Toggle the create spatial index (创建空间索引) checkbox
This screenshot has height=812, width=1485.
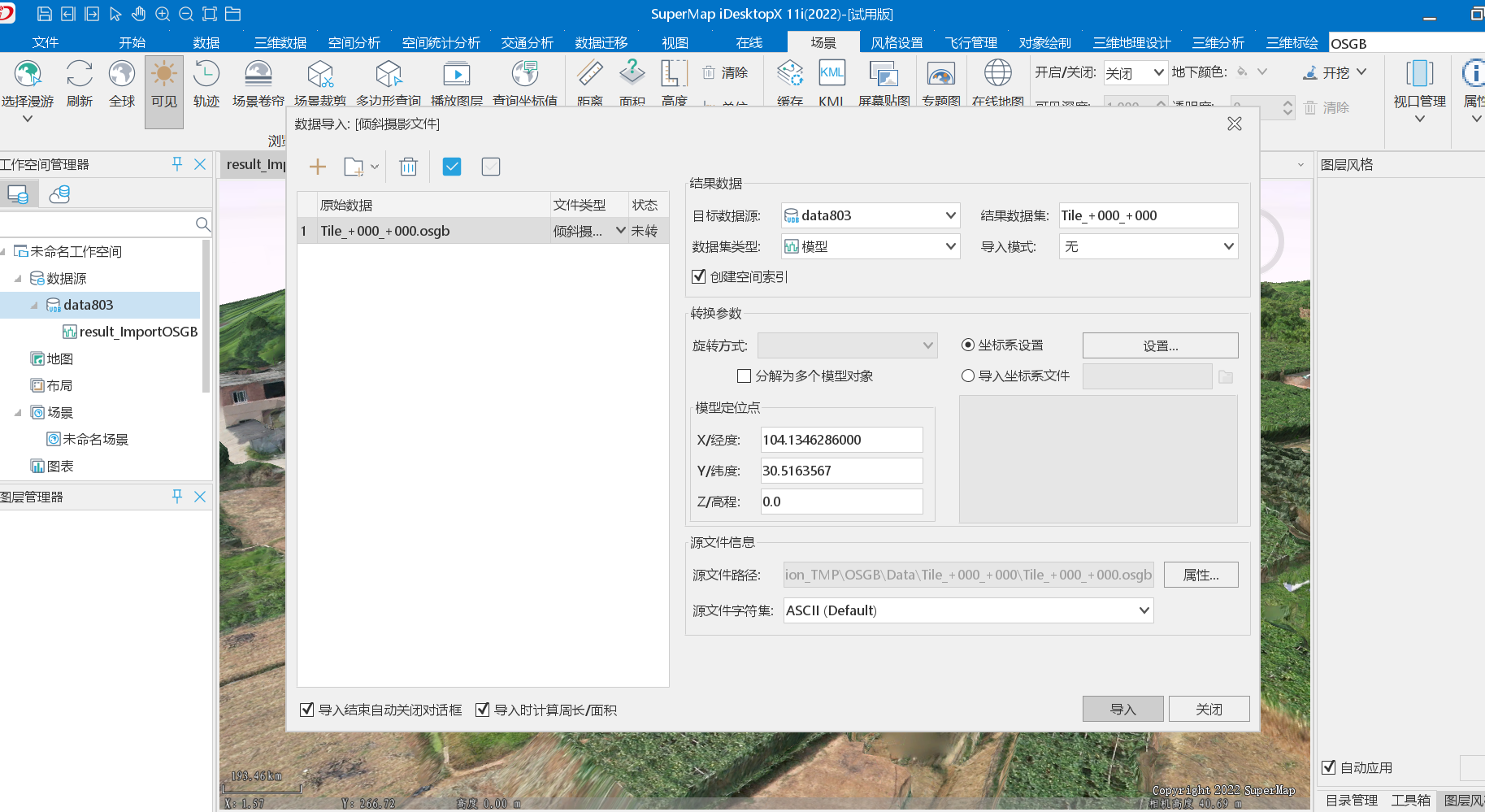point(699,277)
